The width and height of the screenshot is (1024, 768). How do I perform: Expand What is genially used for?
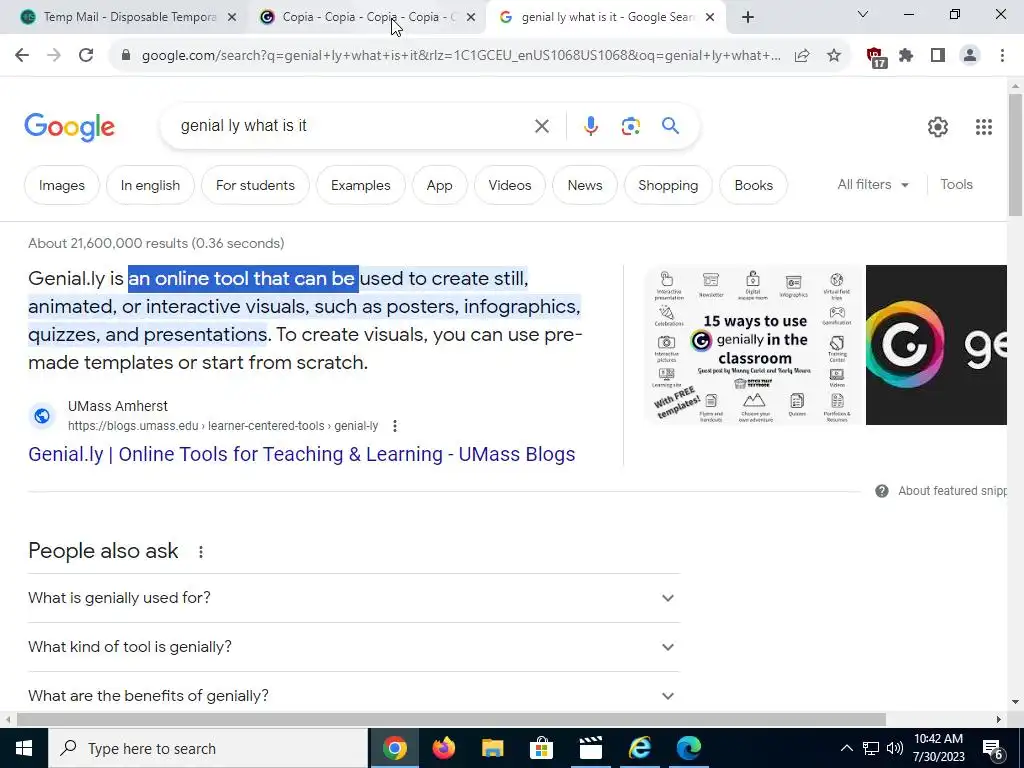pos(354,598)
